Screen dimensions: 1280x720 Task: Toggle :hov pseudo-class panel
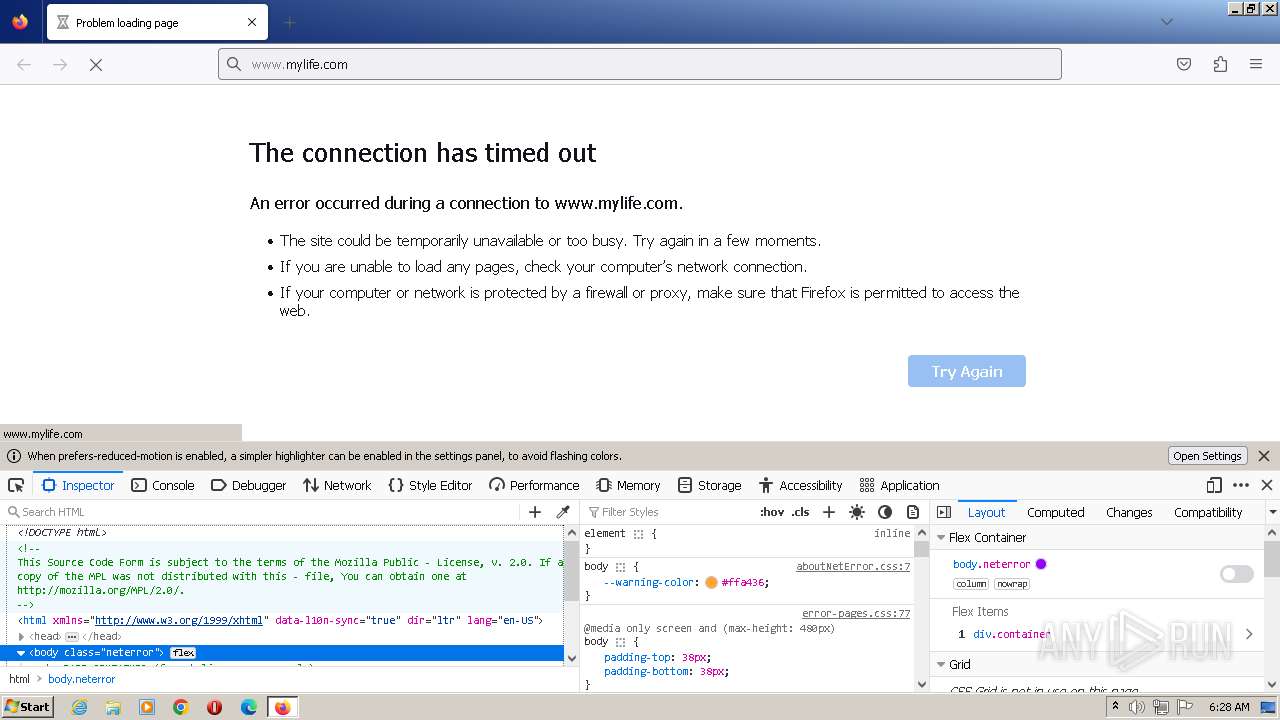tap(772, 512)
